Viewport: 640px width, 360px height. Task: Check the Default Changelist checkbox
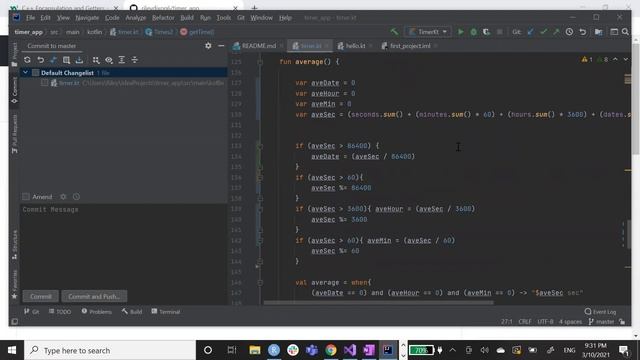point(36,73)
